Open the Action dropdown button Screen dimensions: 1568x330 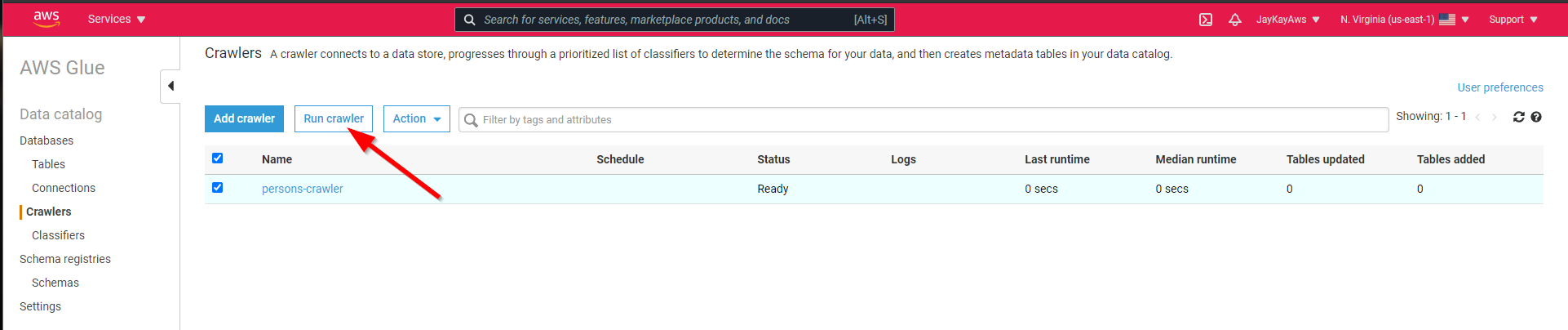click(x=416, y=118)
